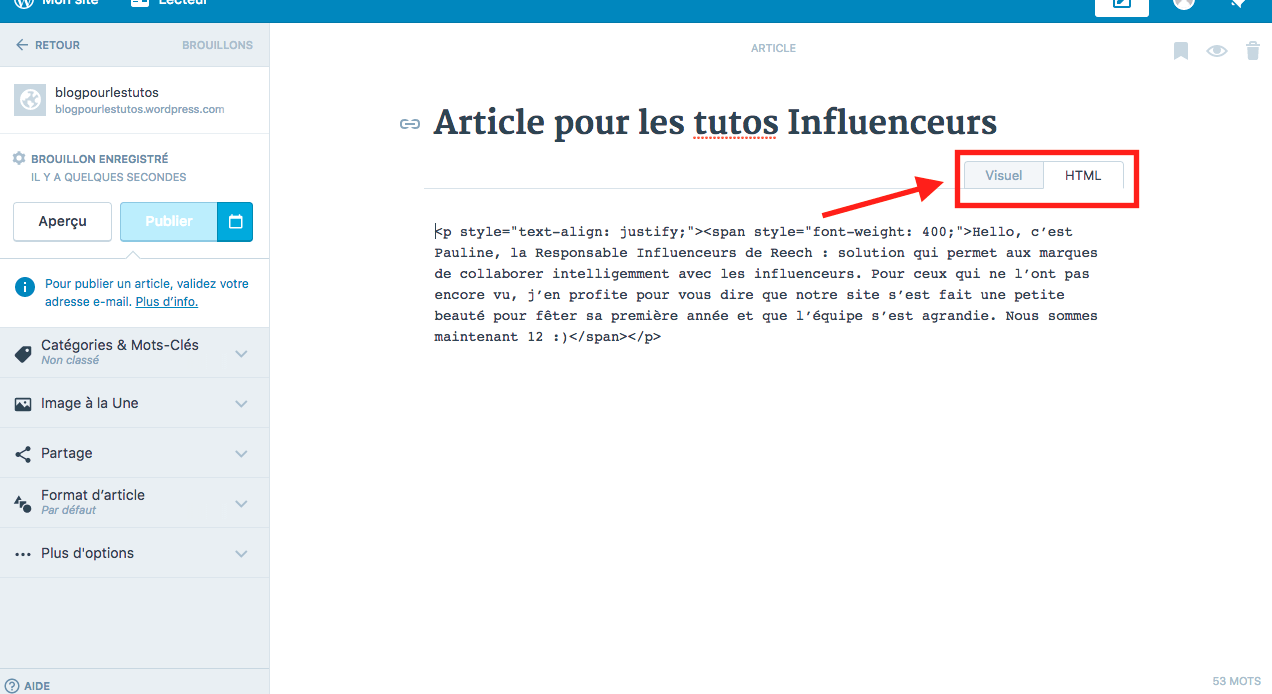
Task: Click the Aperçu button
Action: pyautogui.click(x=62, y=222)
